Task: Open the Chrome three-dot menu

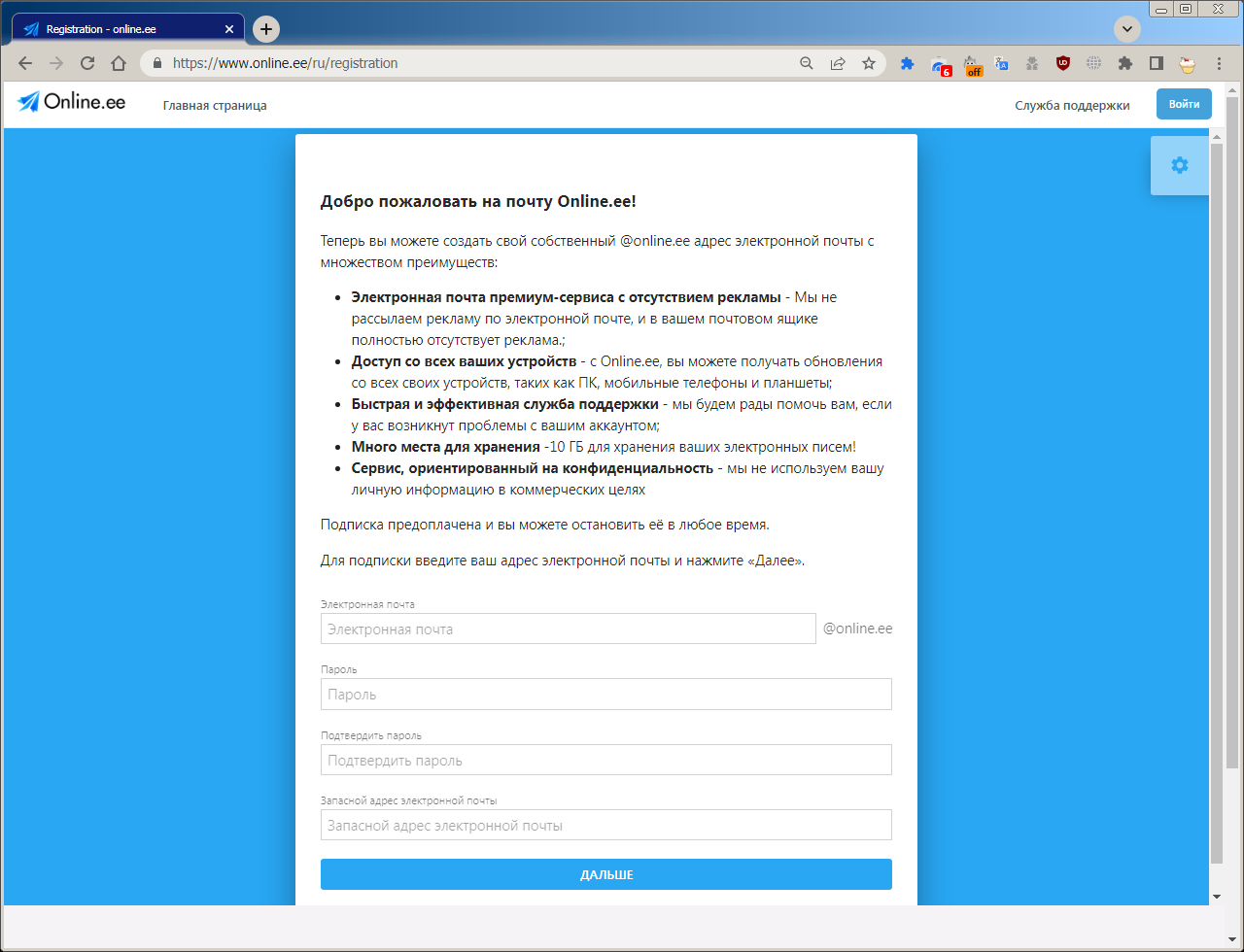Action: pyautogui.click(x=1220, y=63)
